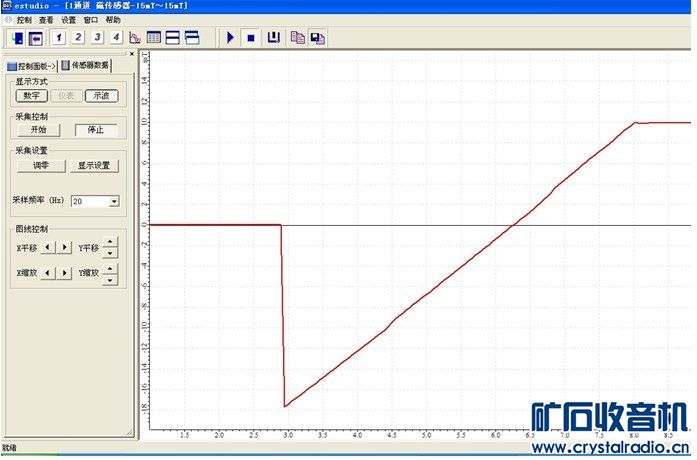
Task: Click the 开始 acquisition button
Action: click(39, 130)
